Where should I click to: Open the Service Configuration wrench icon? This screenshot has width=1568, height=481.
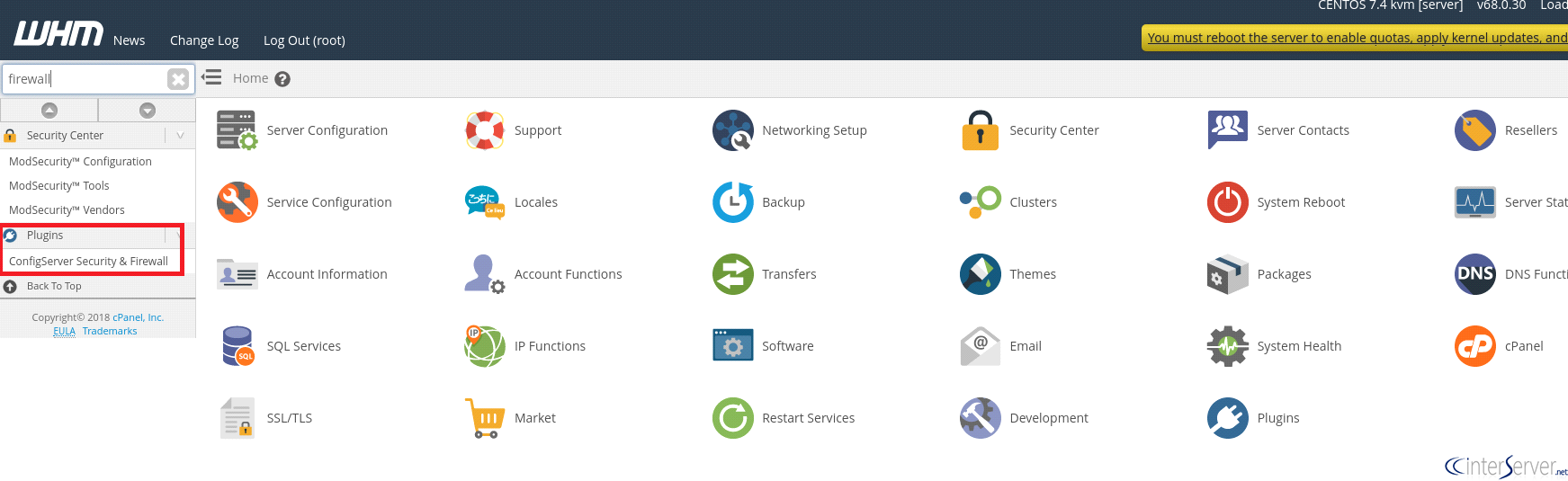237,202
